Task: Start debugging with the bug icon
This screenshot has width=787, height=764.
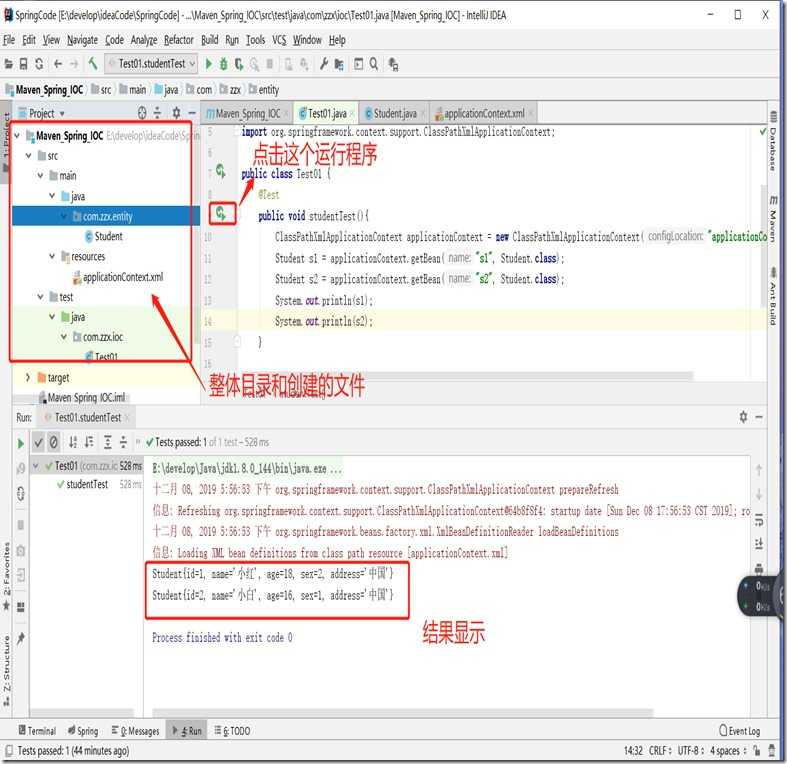Action: [x=224, y=64]
